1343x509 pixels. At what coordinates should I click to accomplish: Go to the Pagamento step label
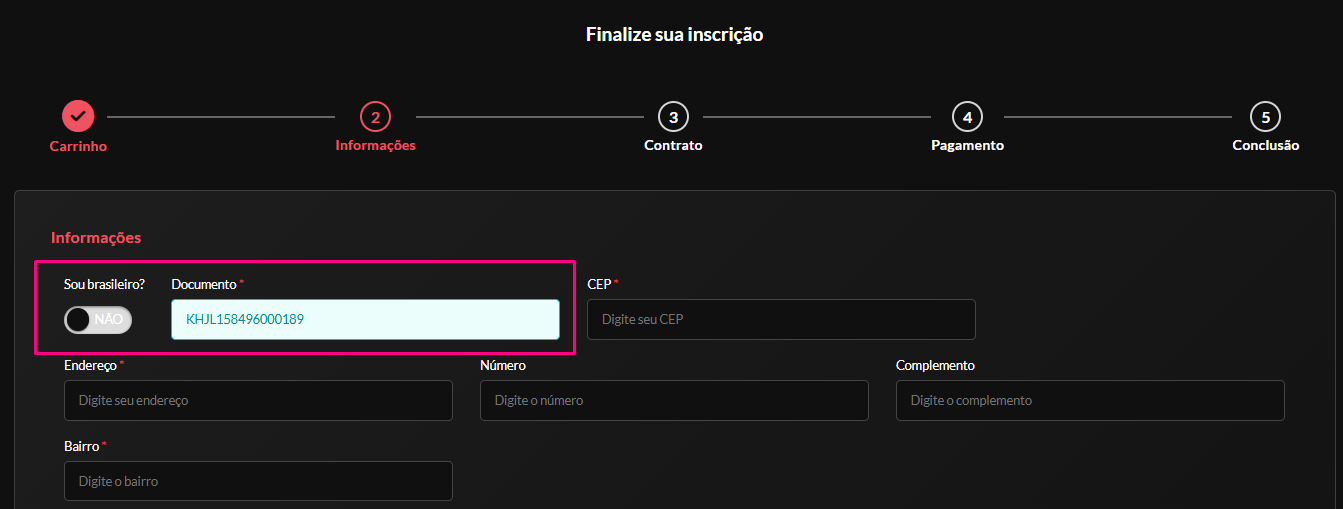[x=967, y=145]
